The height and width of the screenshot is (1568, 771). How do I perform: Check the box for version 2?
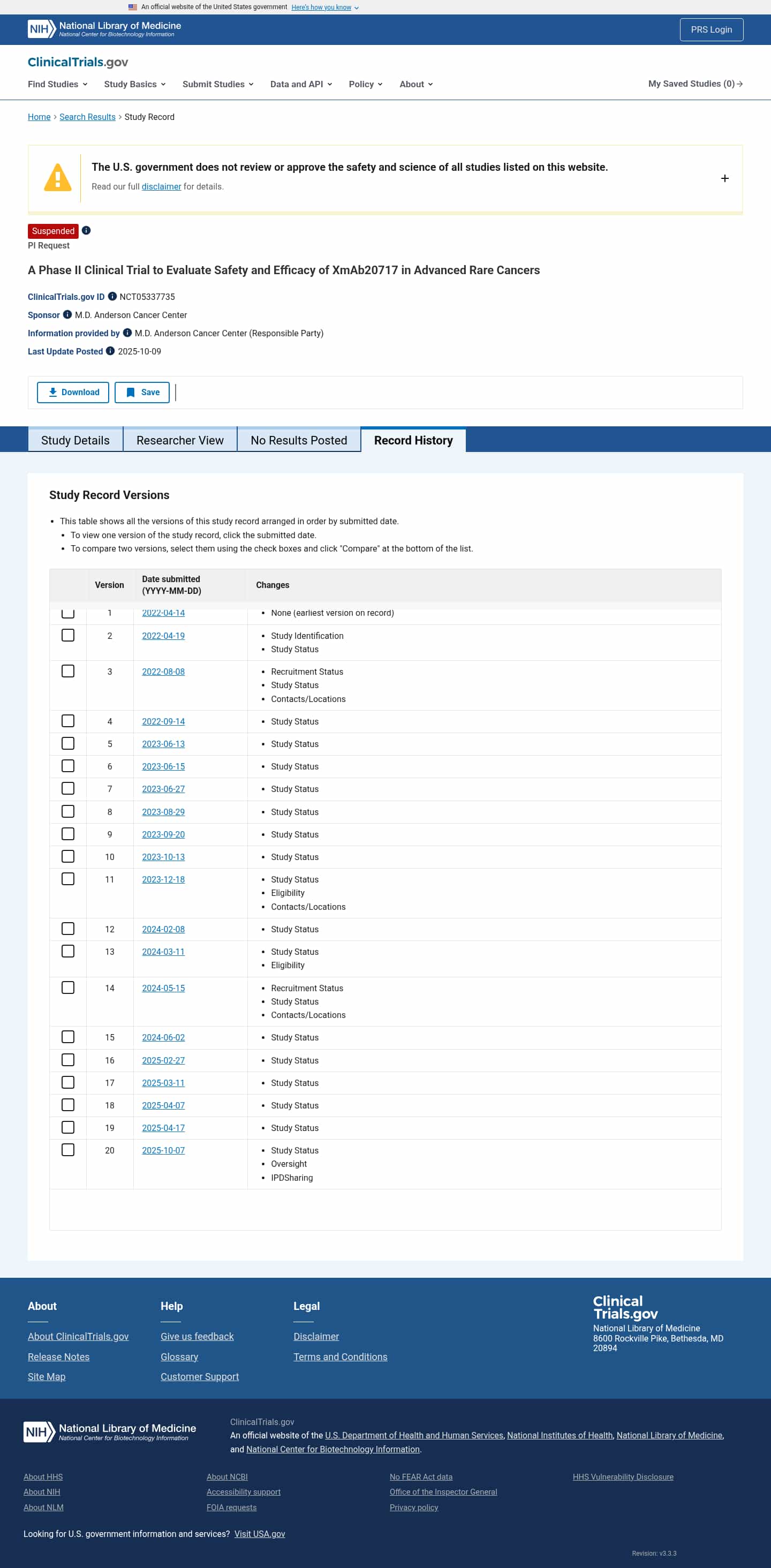pos(68,636)
